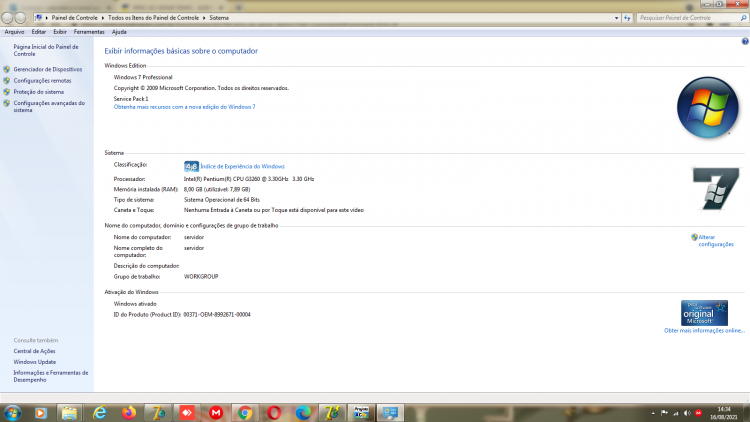This screenshot has height=422, width=750.
Task: Click the shield icon beside Alterar configurações
Action: point(694,237)
